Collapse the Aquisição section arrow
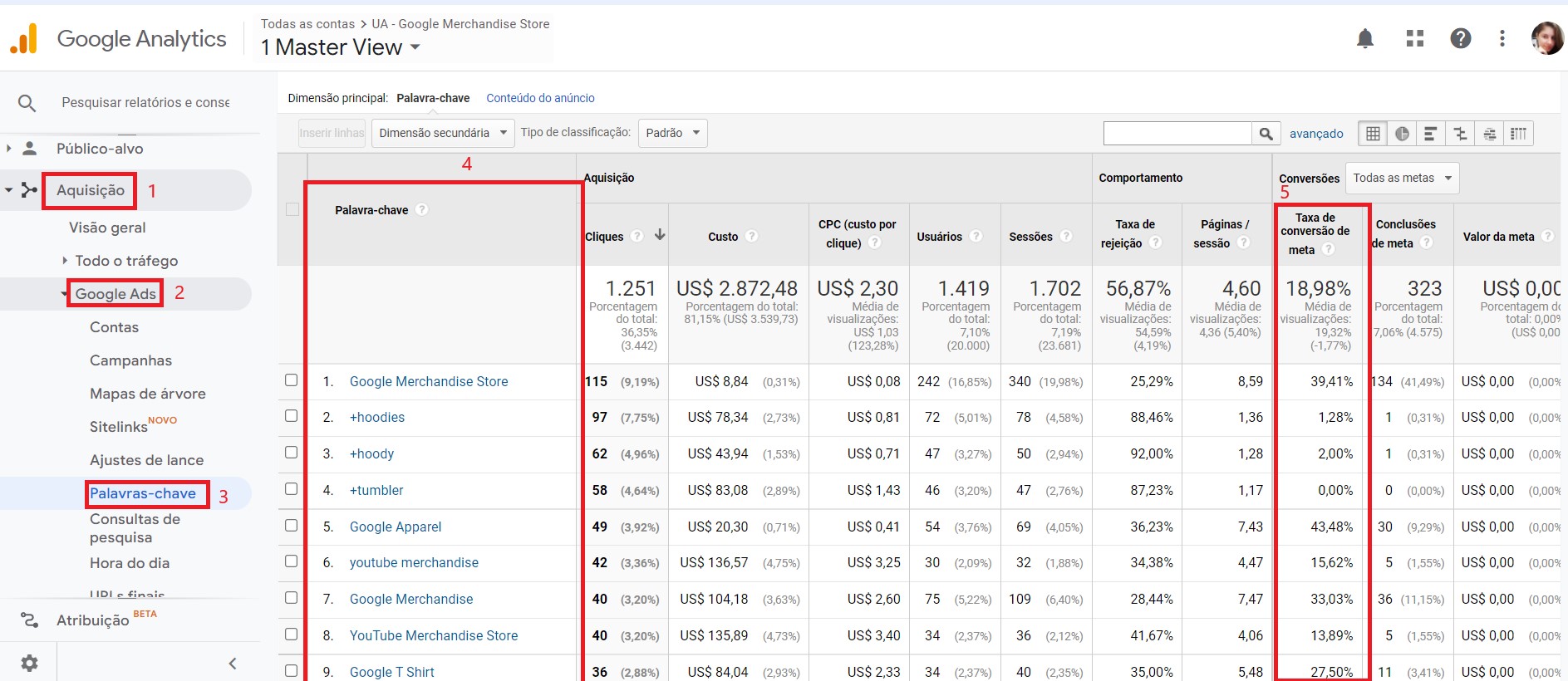 point(8,190)
